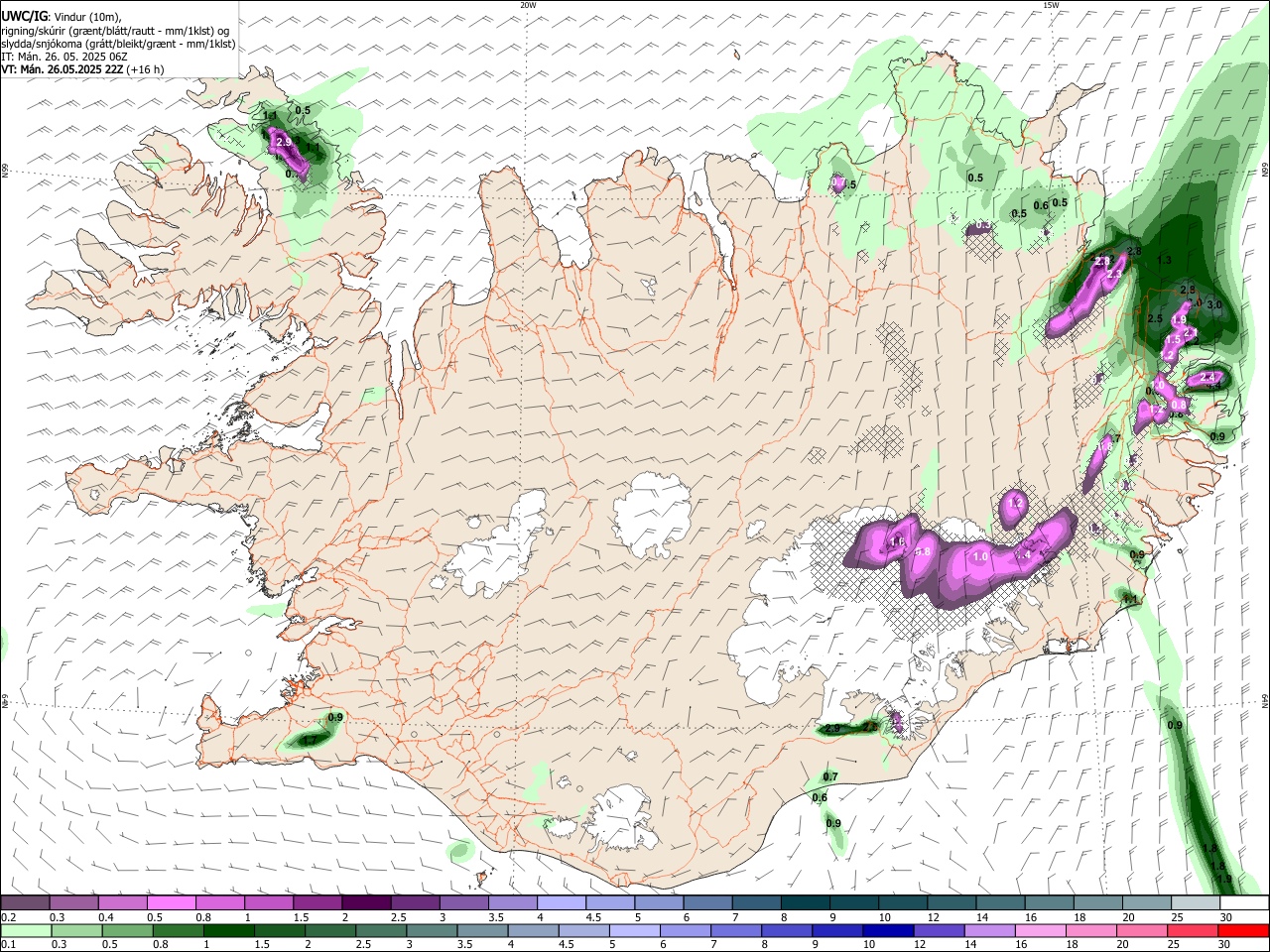Select the dark mauve 0.2 swatch, top legend row
This screenshot has width=1270, height=952.
(x=25, y=903)
